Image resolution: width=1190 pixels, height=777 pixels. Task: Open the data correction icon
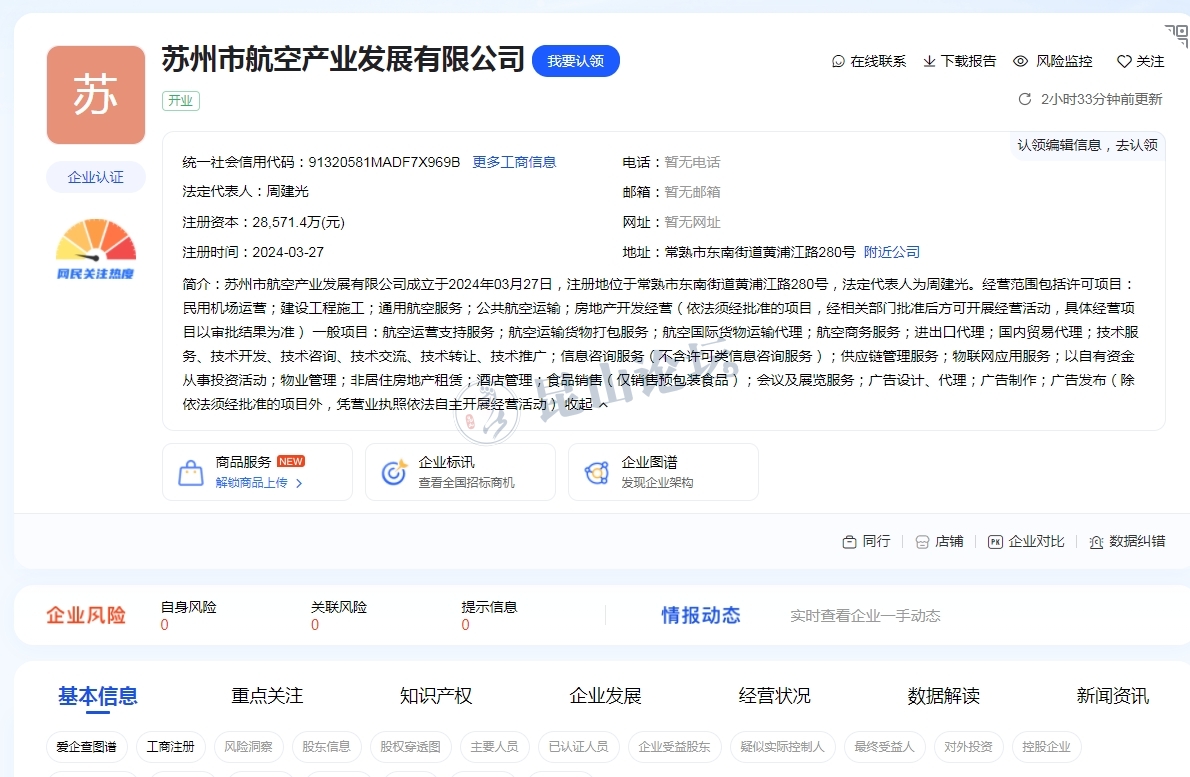tap(1096, 541)
